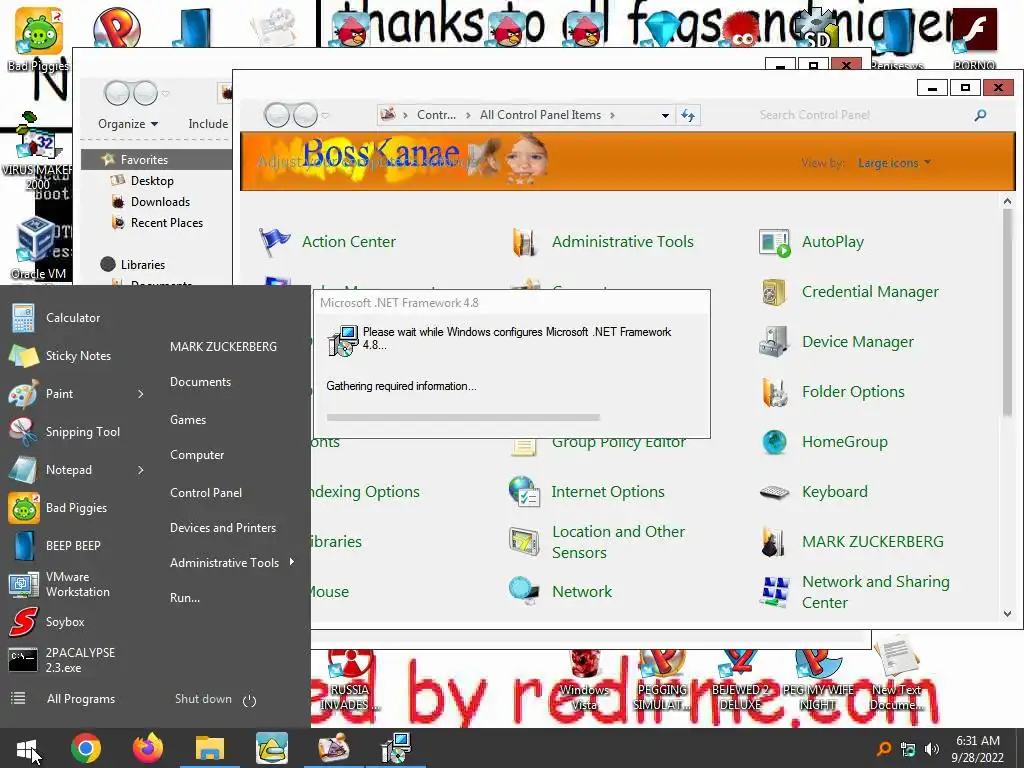Open Run... from the Start menu

click(x=185, y=598)
